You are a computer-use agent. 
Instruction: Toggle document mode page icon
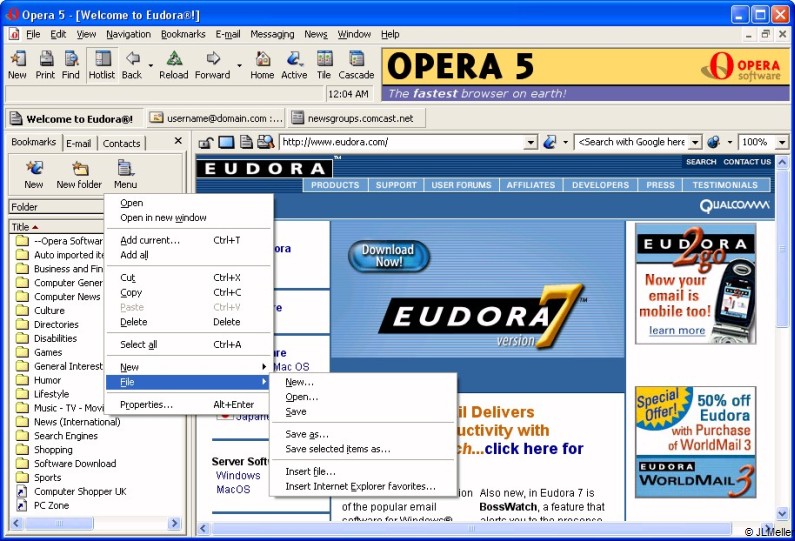pos(246,142)
